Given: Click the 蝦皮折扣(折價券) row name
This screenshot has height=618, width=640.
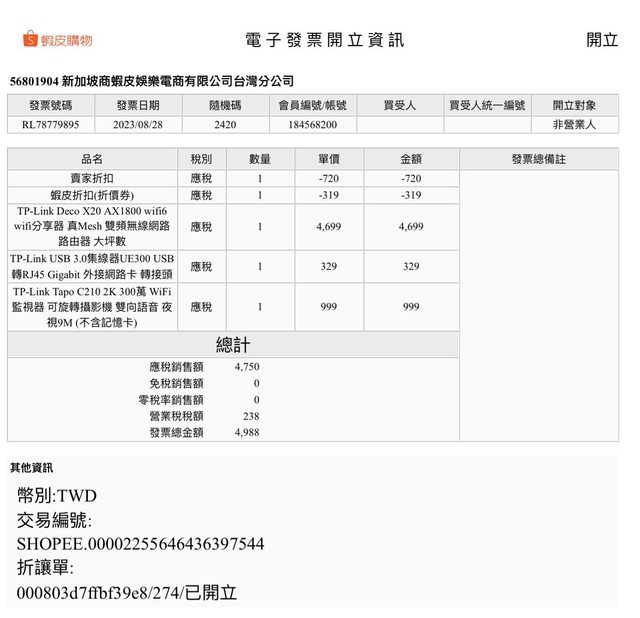Looking at the screenshot, I should tap(92, 195).
